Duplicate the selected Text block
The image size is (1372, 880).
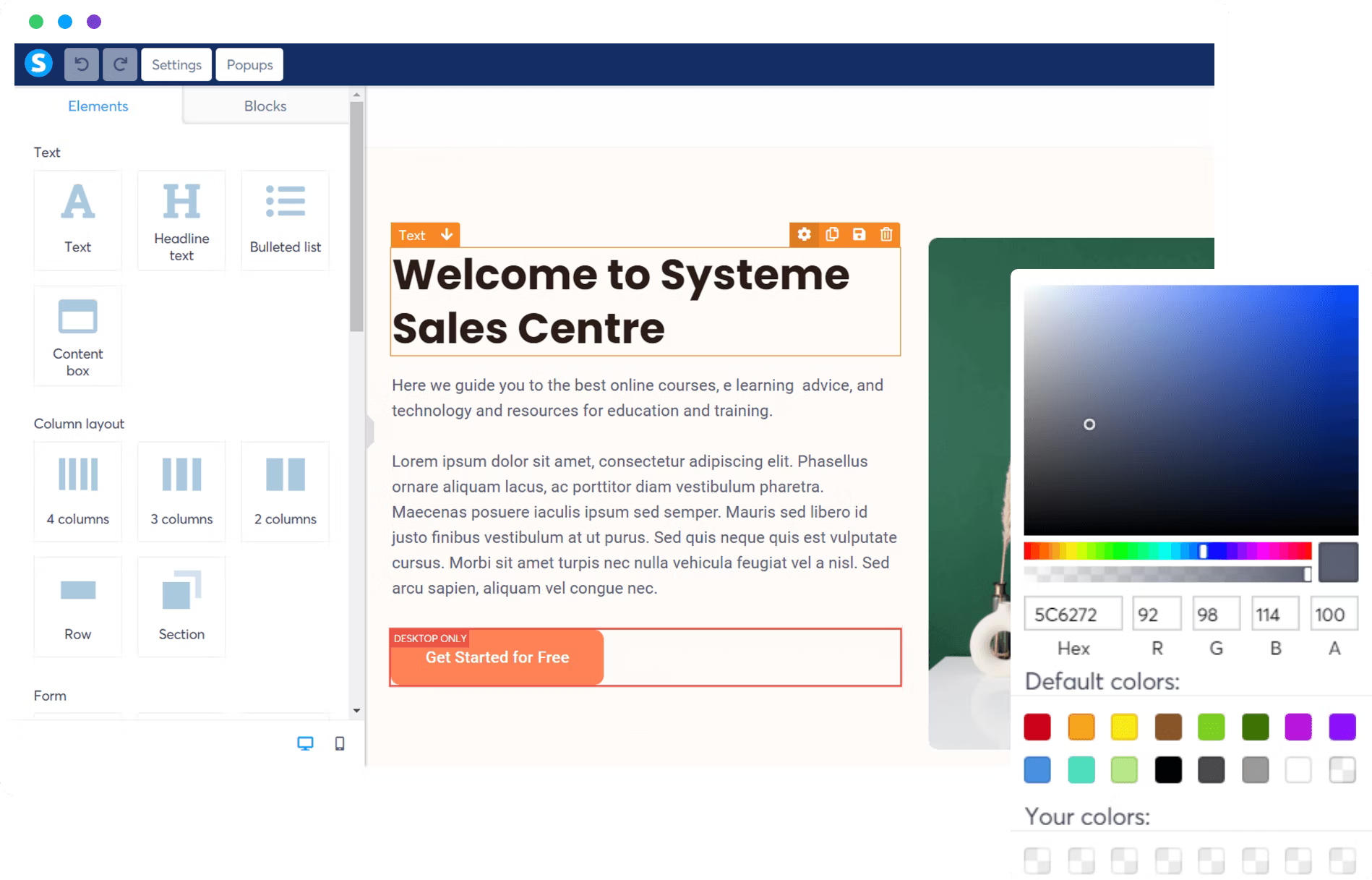(x=832, y=234)
